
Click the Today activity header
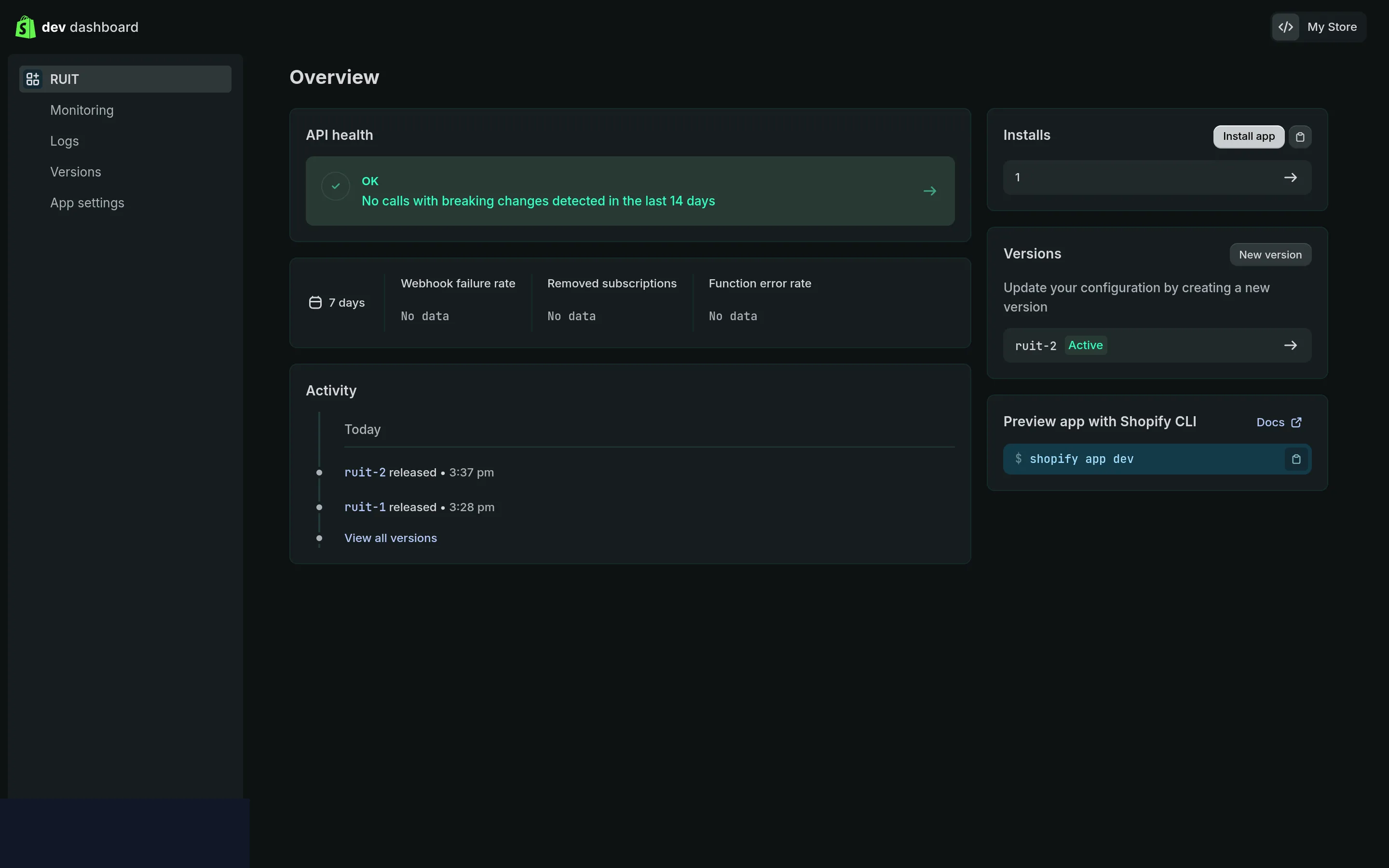pos(362,430)
